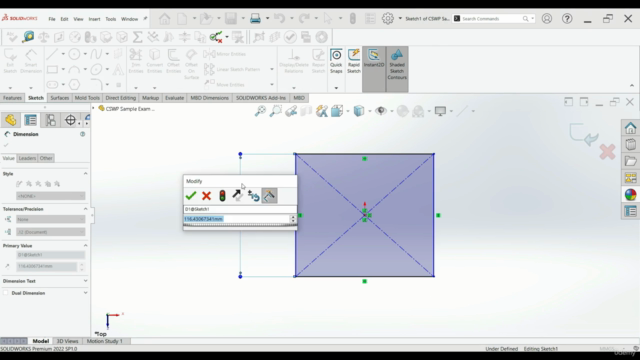Click the Hide/Show Items eye icon
640x360 pixels.
coord(381,111)
